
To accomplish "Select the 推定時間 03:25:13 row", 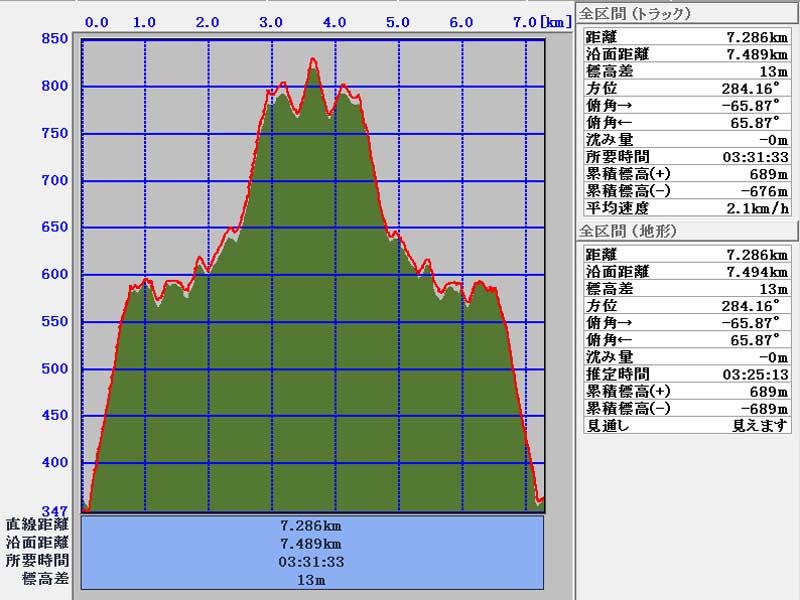I will (685, 374).
